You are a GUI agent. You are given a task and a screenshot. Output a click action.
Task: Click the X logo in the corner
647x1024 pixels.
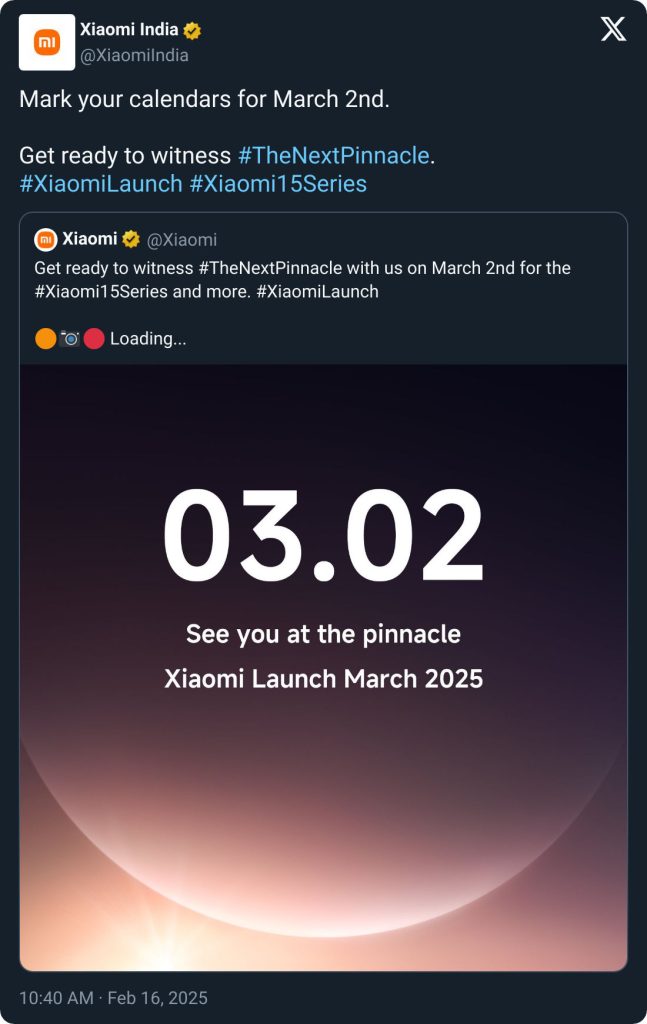pos(613,30)
